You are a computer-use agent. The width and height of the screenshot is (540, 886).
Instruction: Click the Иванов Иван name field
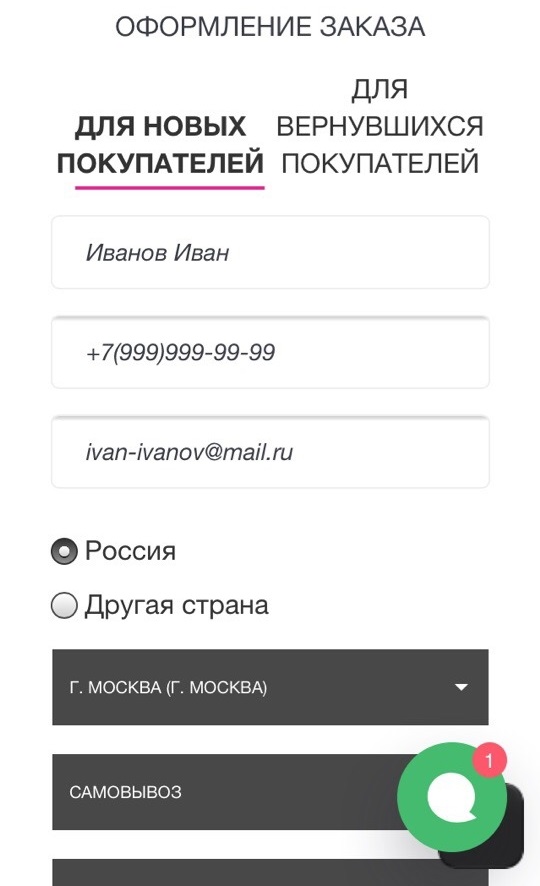[x=270, y=252]
